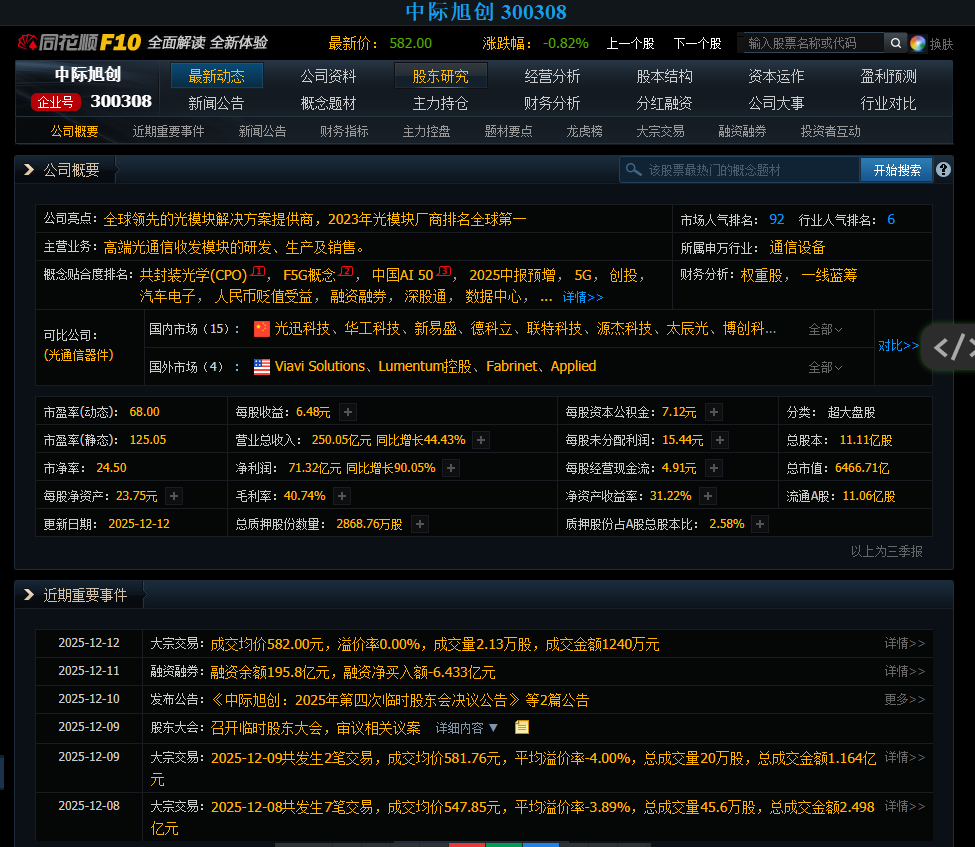Click the question mark help icon
975x847 pixels.
click(x=943, y=170)
